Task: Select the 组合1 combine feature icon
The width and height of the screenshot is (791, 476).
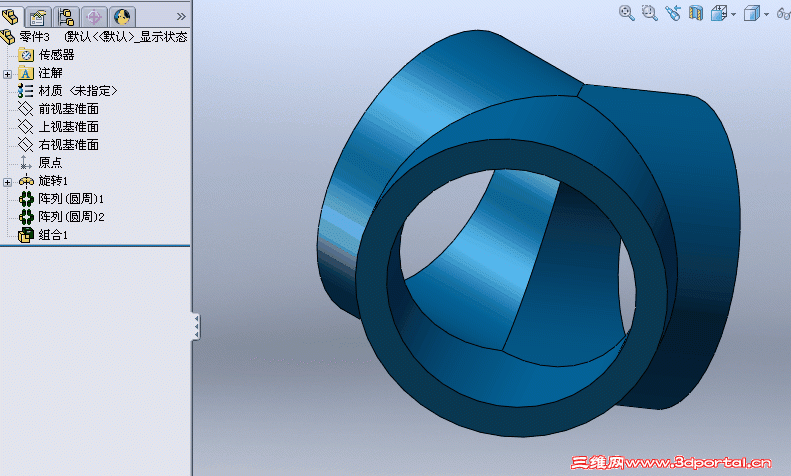Action: click(x=26, y=235)
